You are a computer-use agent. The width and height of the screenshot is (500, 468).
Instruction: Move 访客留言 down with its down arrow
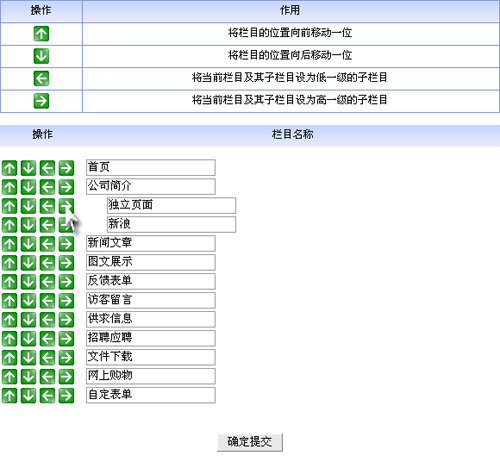(x=28, y=301)
